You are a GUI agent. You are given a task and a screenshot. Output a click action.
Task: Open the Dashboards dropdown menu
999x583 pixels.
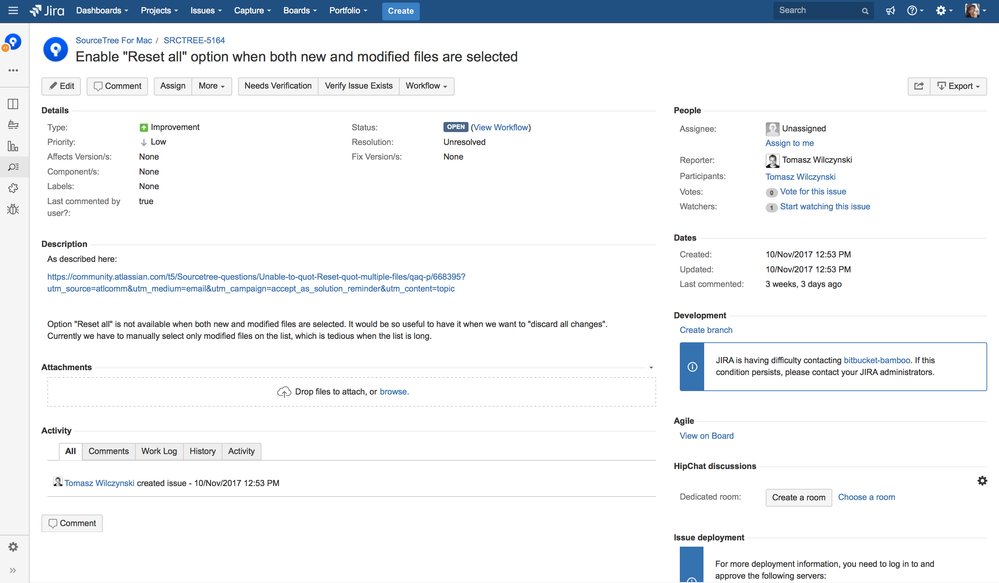[102, 11]
